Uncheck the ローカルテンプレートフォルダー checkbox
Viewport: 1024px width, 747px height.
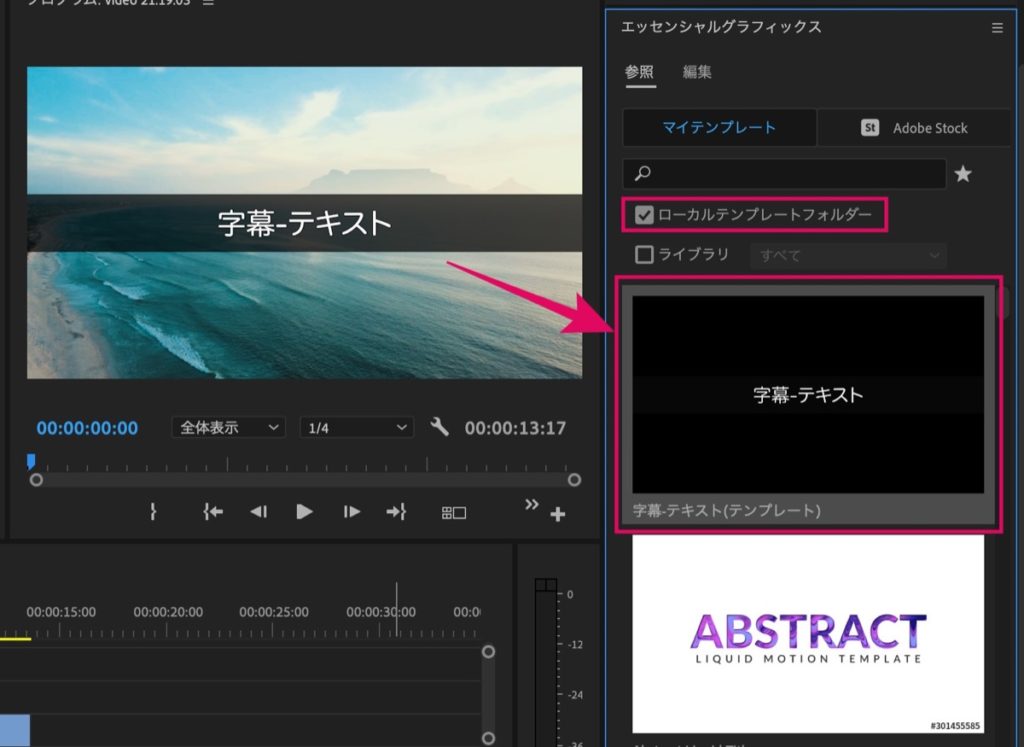click(644, 215)
